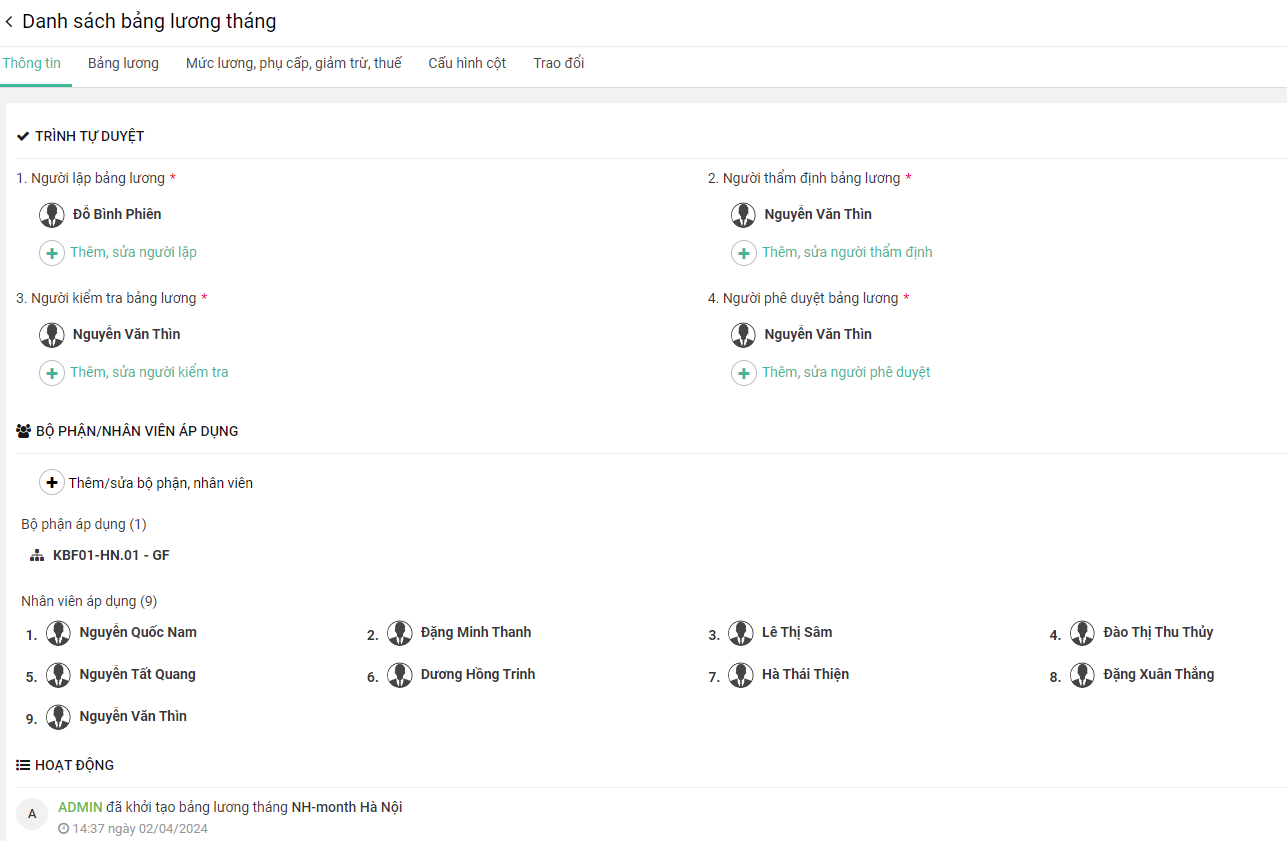The width and height of the screenshot is (1287, 841).
Task: Click avatar of Đào Thị Thu Thủy
Action: click(1082, 633)
